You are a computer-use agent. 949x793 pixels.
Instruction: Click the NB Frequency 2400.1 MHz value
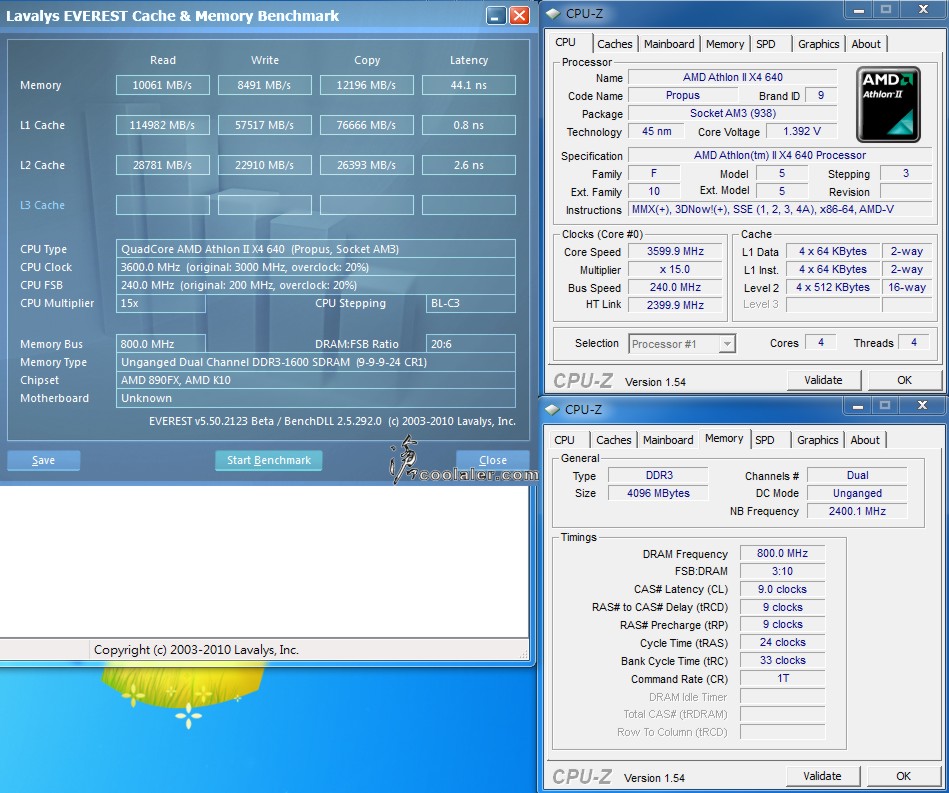pyautogui.click(x=857, y=511)
